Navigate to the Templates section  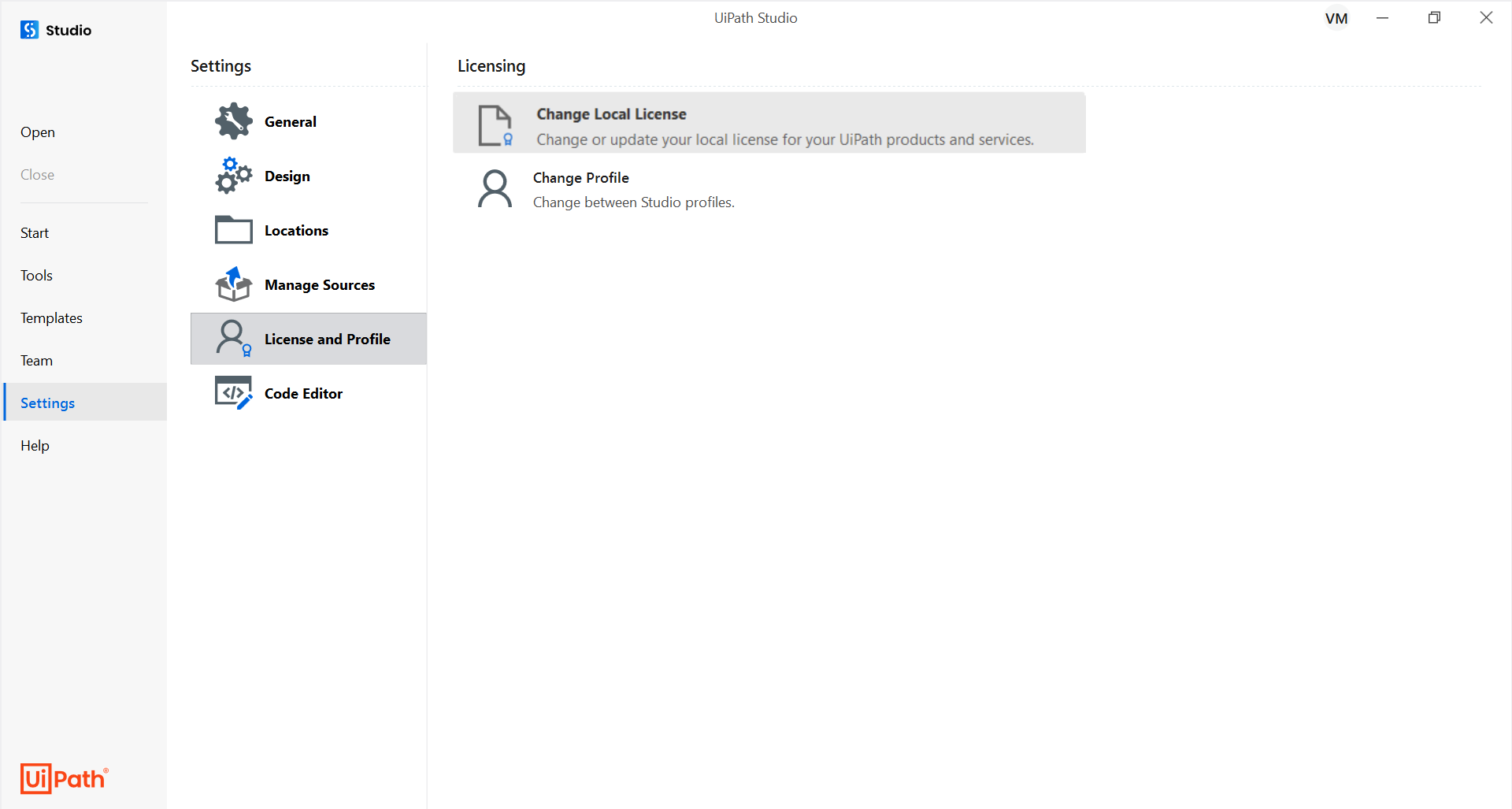51,317
